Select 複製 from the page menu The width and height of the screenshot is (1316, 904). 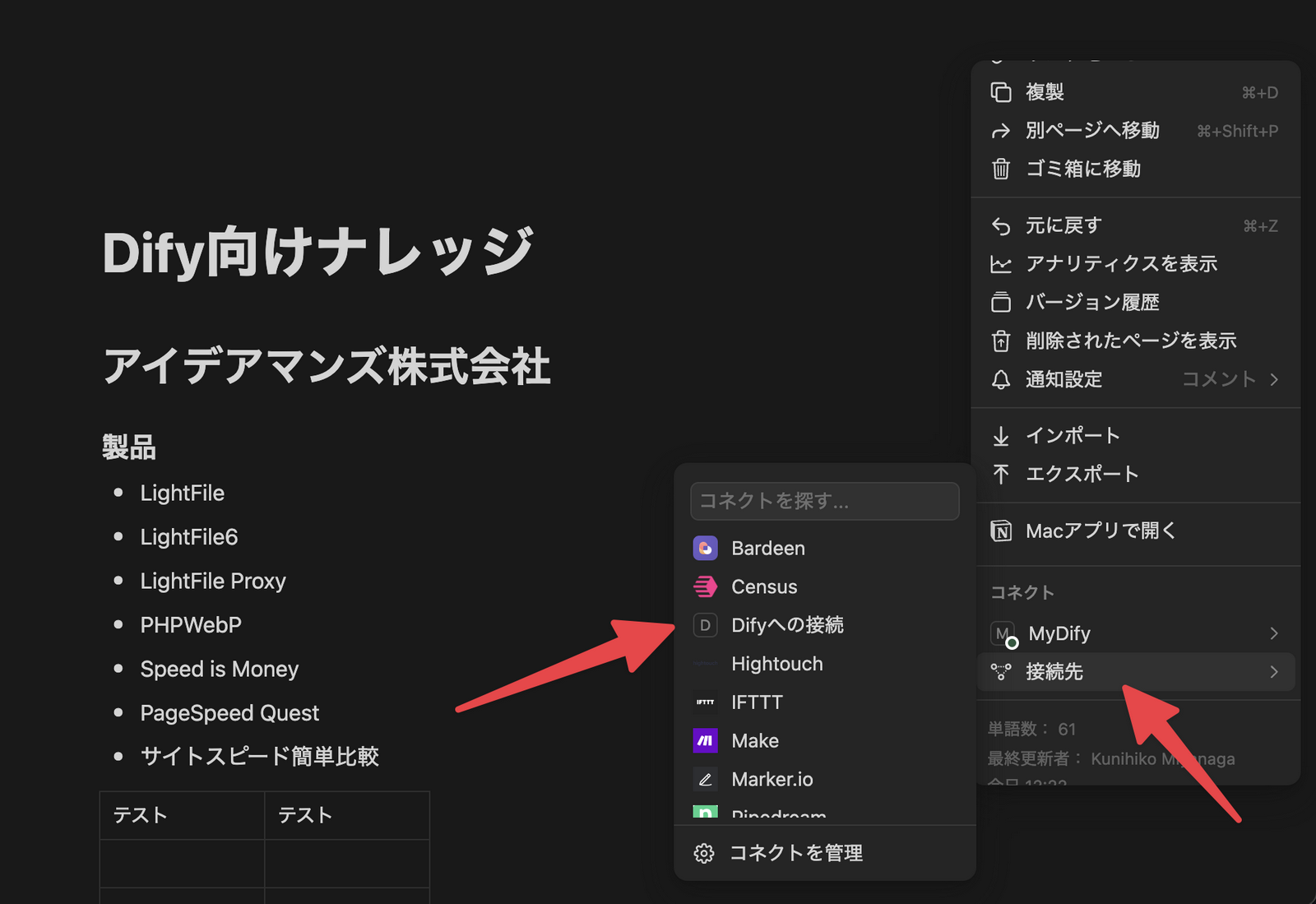coord(1135,92)
